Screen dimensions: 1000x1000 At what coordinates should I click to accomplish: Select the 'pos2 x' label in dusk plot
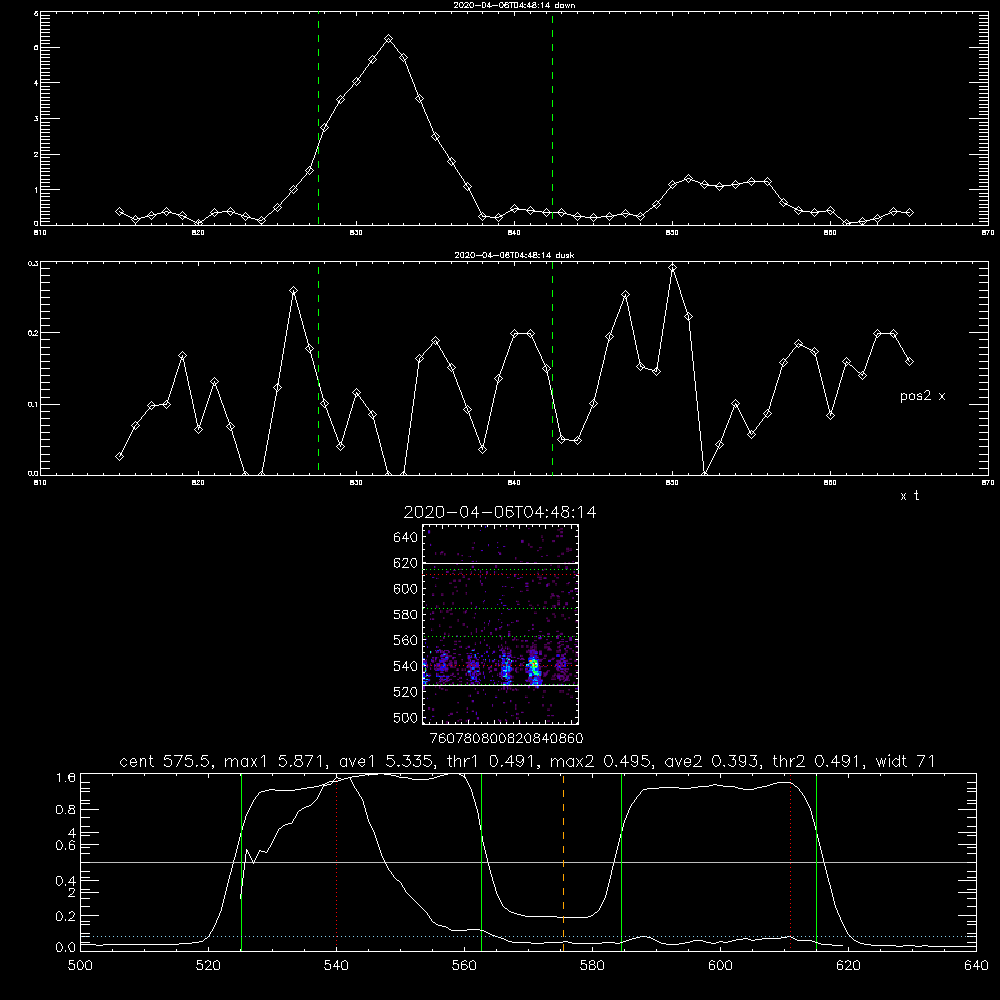(x=922, y=396)
